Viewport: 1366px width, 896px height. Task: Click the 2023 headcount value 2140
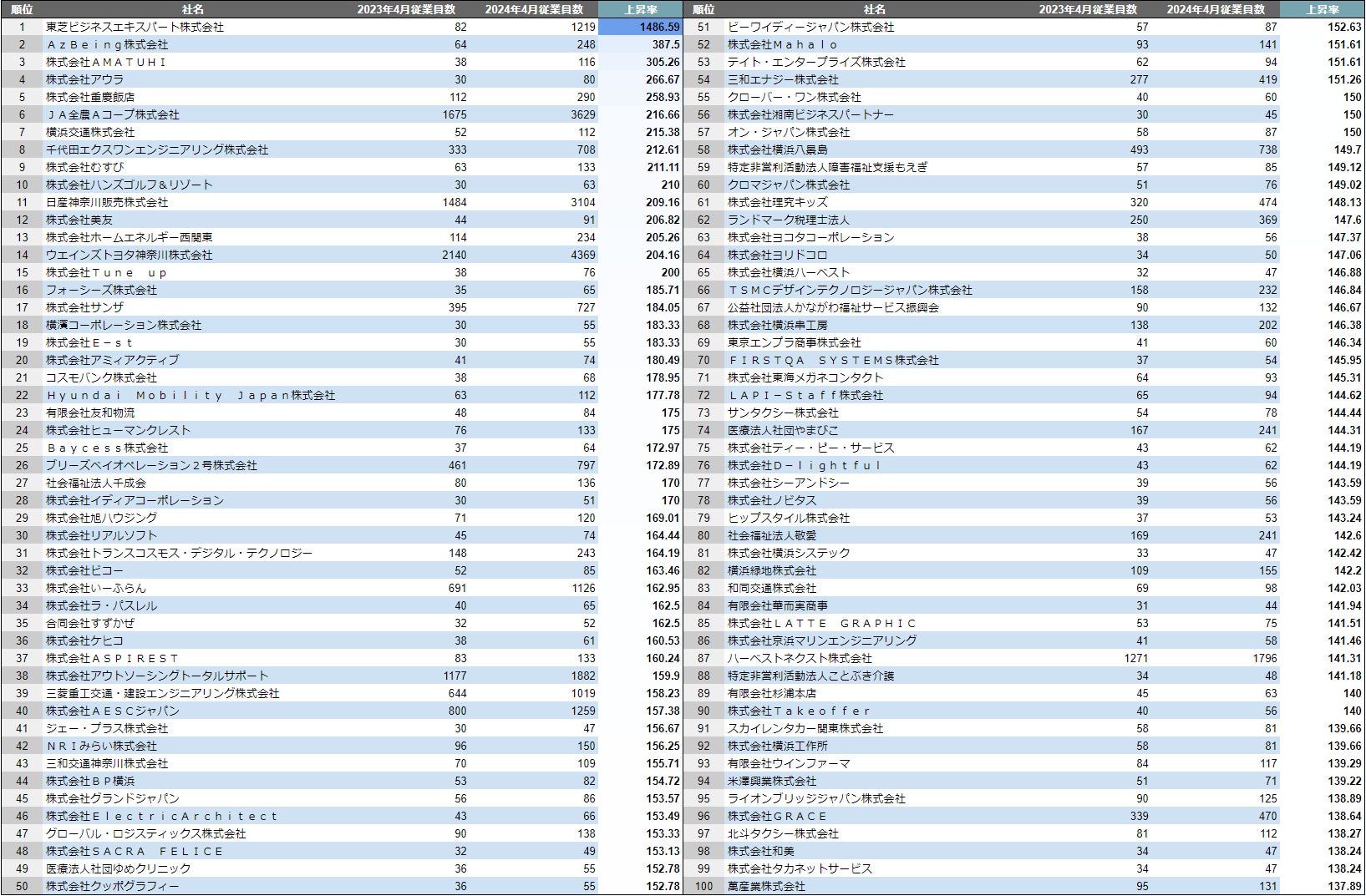point(454,255)
